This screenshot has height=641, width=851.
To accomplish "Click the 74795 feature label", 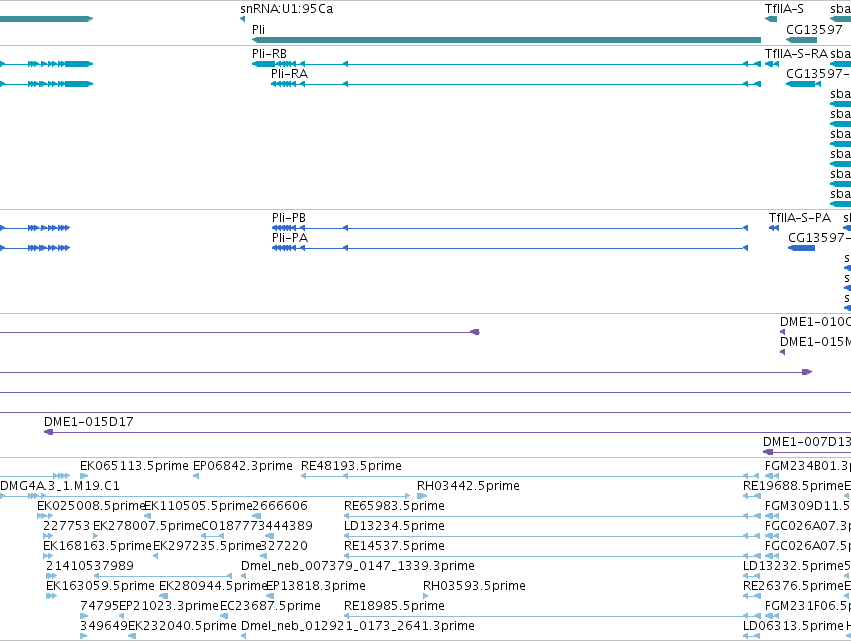I will 99,606.
